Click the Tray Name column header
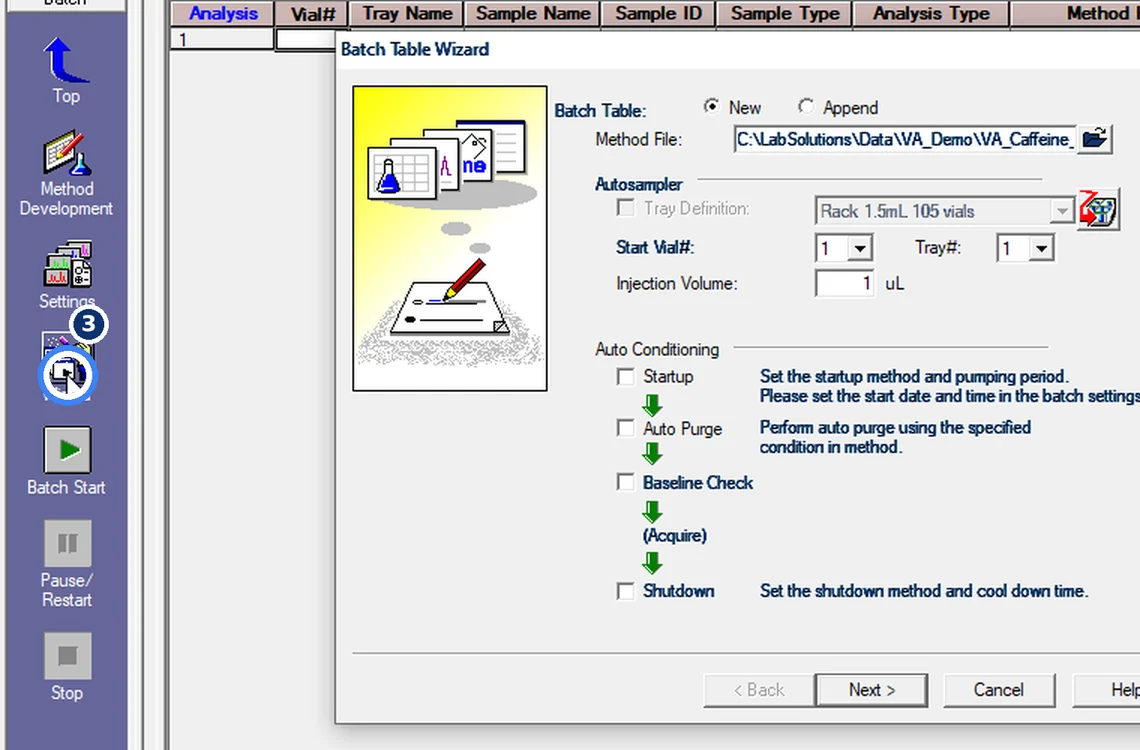Viewport: 1140px width, 750px height. coord(407,14)
